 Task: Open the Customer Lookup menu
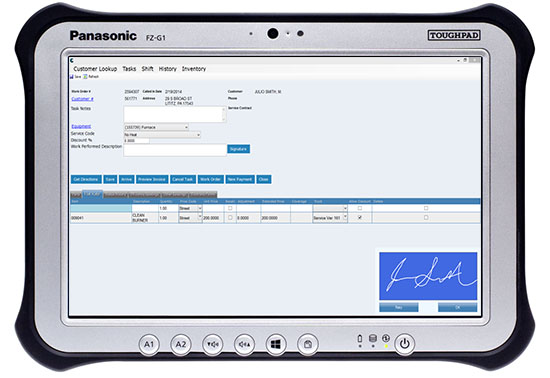click(95, 69)
